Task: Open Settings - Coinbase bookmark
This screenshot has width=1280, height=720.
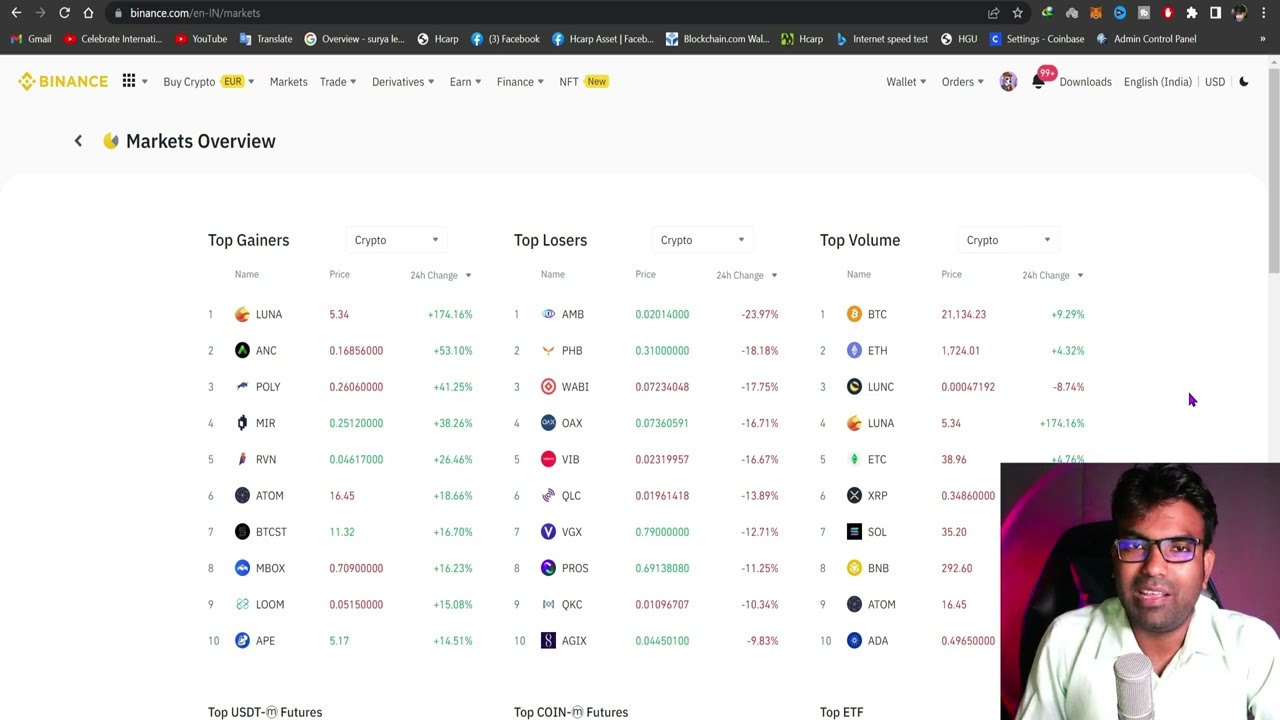Action: 1036,39
